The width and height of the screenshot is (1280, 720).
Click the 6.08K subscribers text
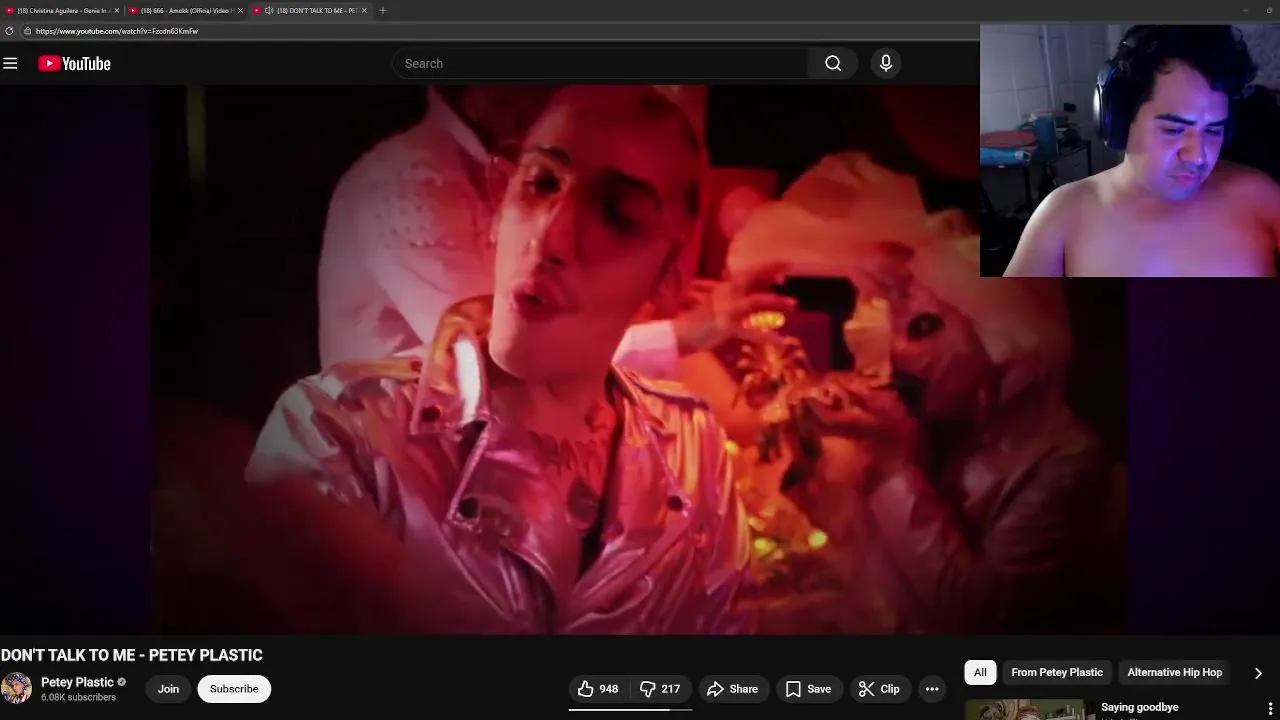pyautogui.click(x=78, y=698)
